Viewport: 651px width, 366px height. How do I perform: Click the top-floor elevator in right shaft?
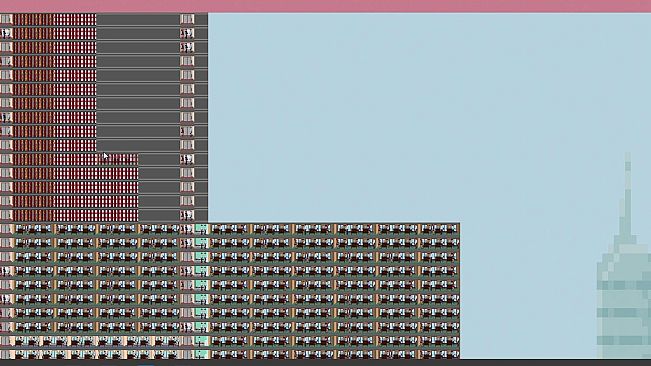coord(187,19)
